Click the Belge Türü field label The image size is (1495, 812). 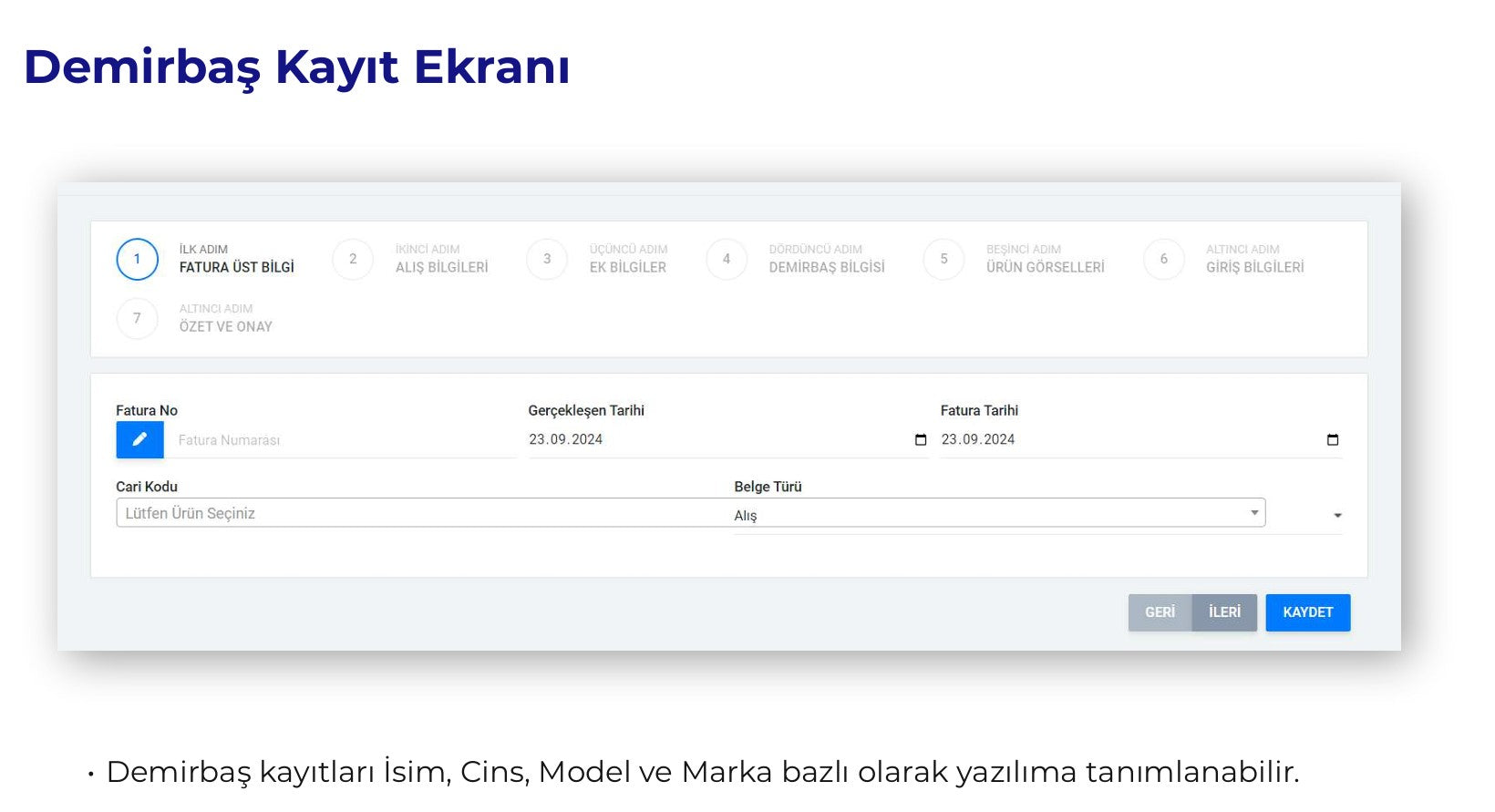pyautogui.click(x=768, y=487)
